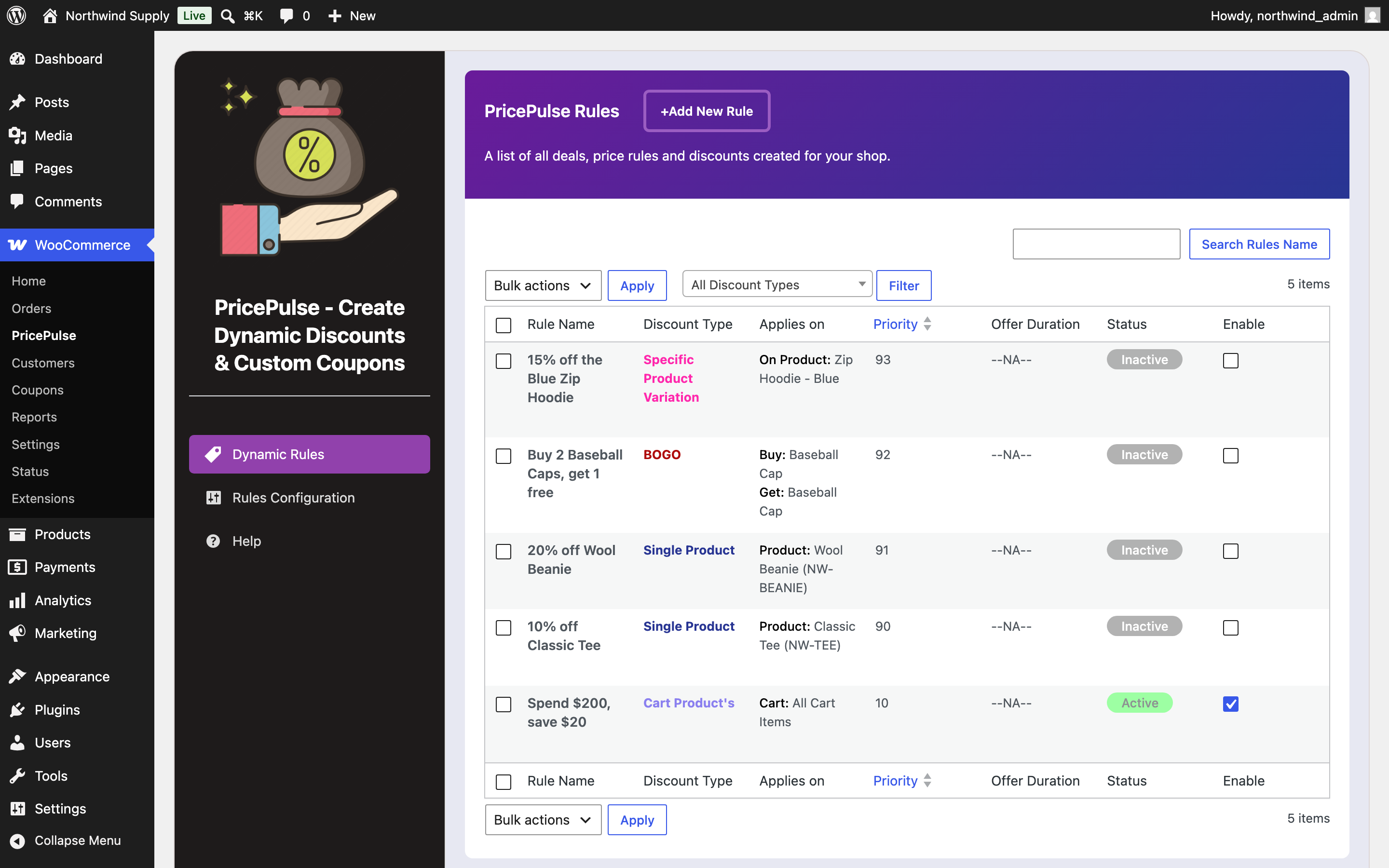Click the Live site status badge
Viewport: 1389px width, 868px height.
pyautogui.click(x=194, y=15)
